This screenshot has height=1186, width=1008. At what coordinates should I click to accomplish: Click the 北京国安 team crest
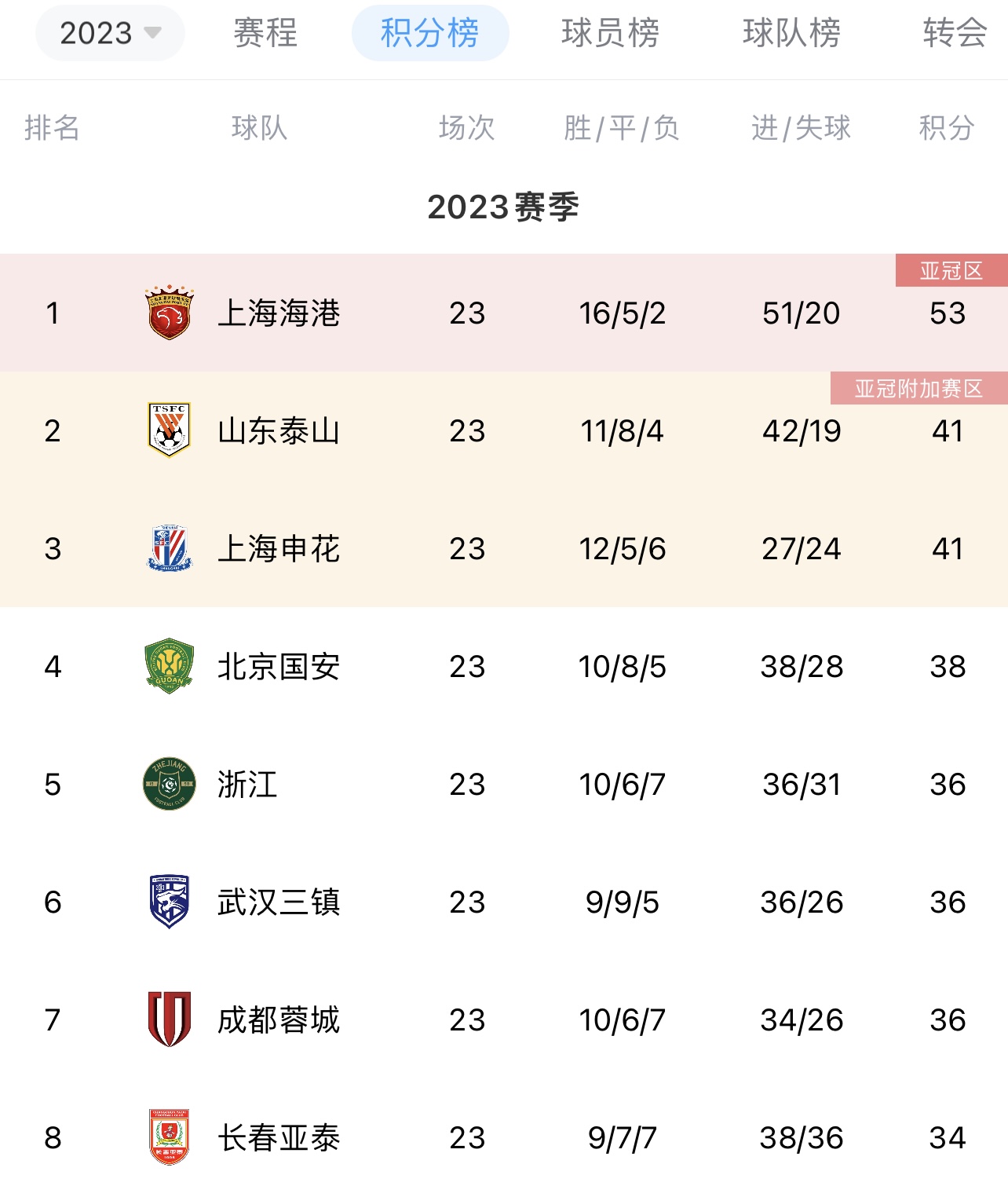[x=170, y=666]
